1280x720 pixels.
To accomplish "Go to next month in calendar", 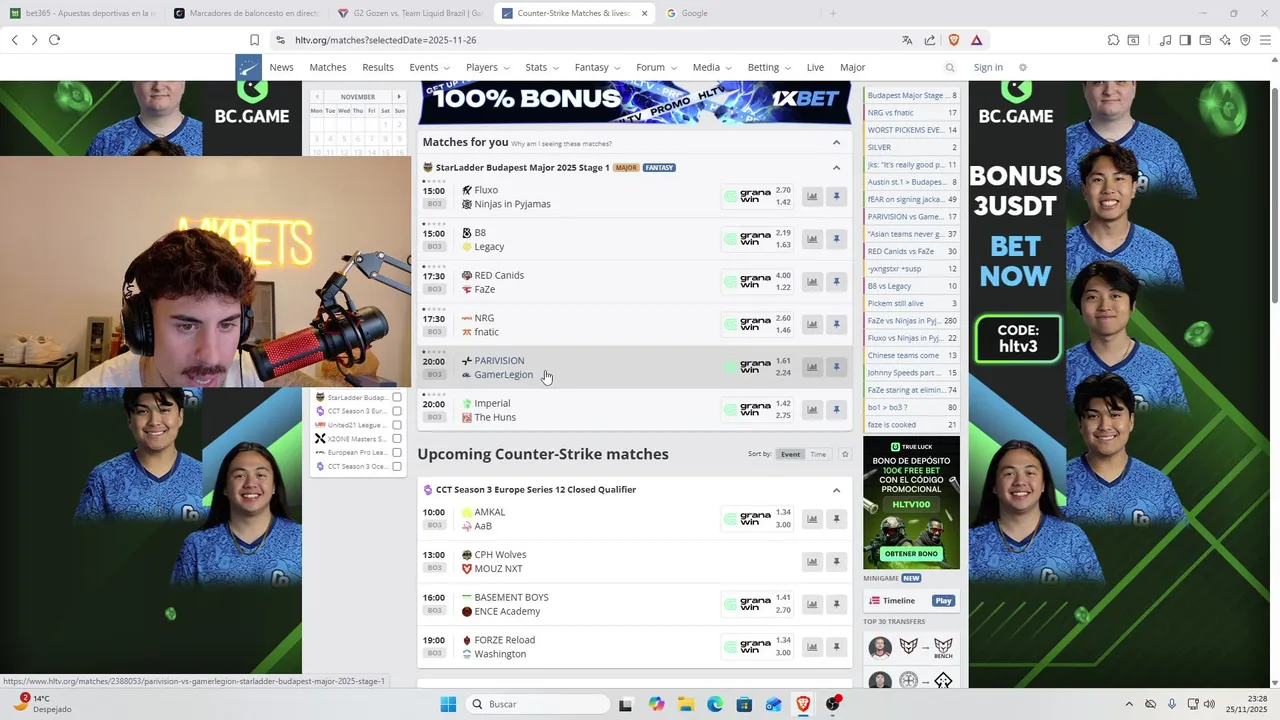I will tap(399, 97).
